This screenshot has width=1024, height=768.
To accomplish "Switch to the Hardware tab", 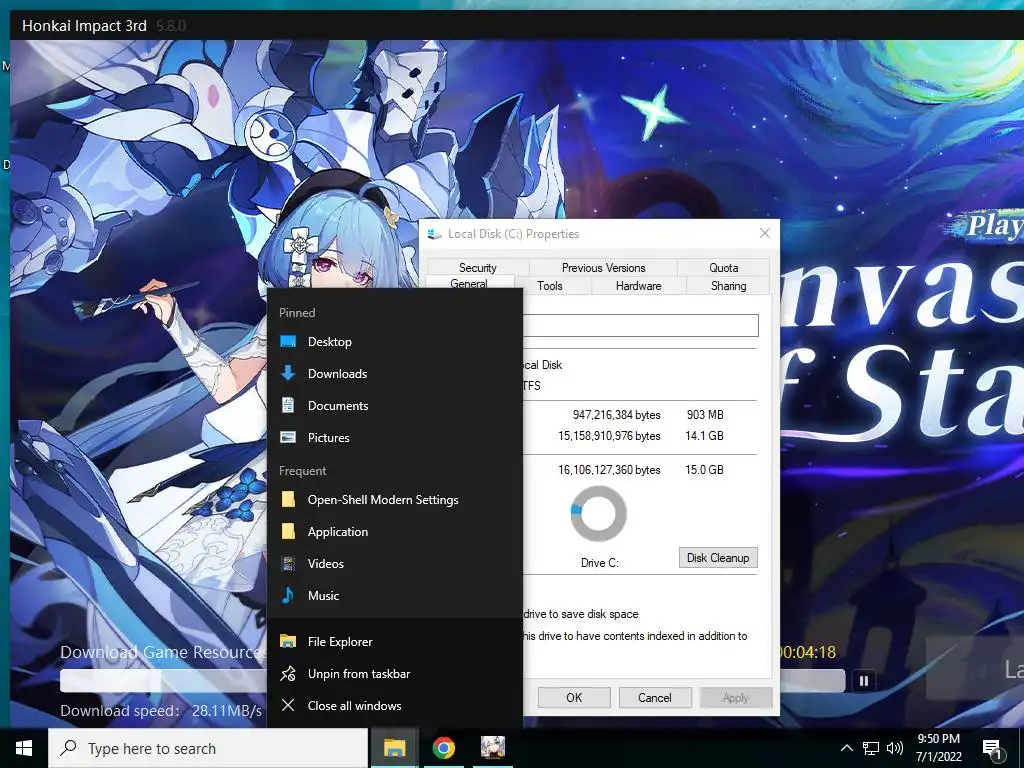I will pyautogui.click(x=639, y=285).
